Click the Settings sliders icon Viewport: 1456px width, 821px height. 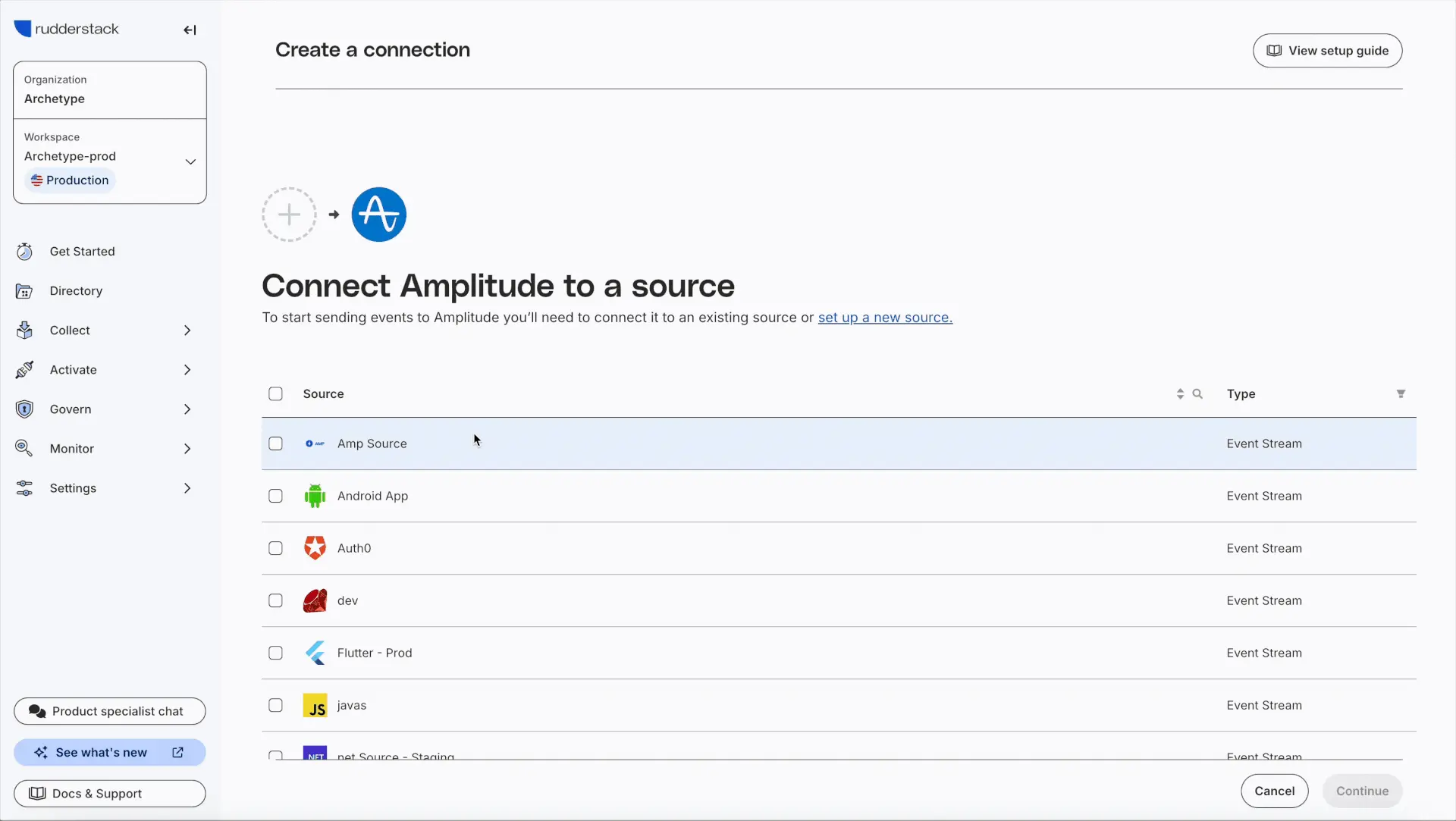(x=24, y=488)
